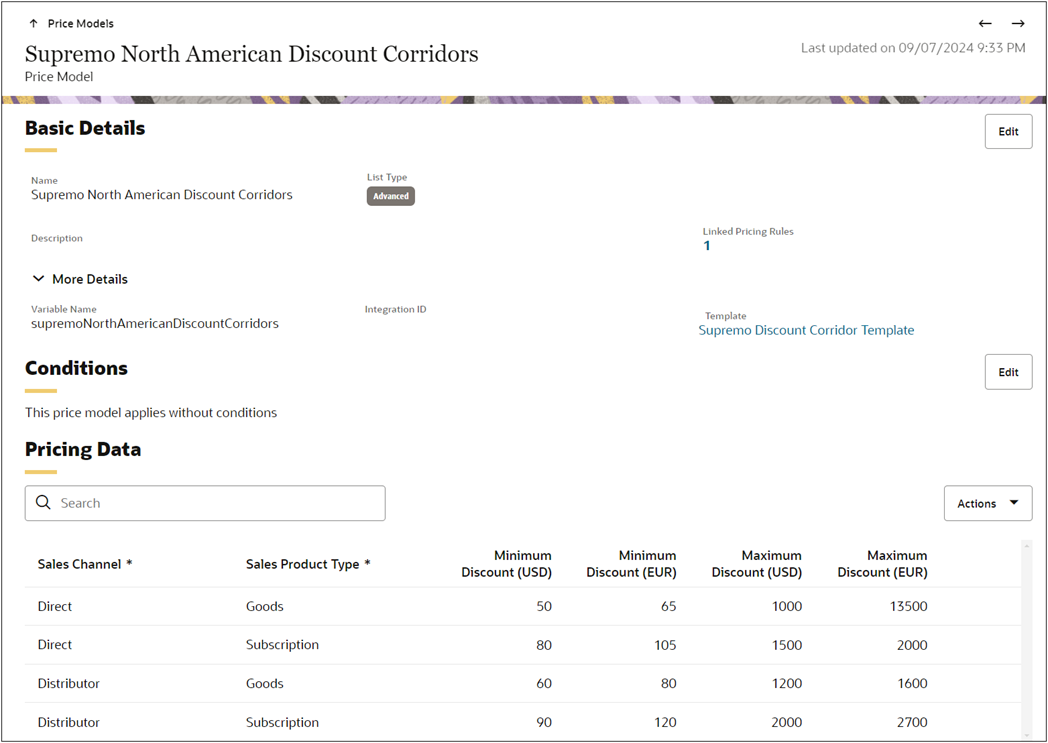Open the Actions dropdown menu
This screenshot has height=743, width=1048.
(987, 503)
